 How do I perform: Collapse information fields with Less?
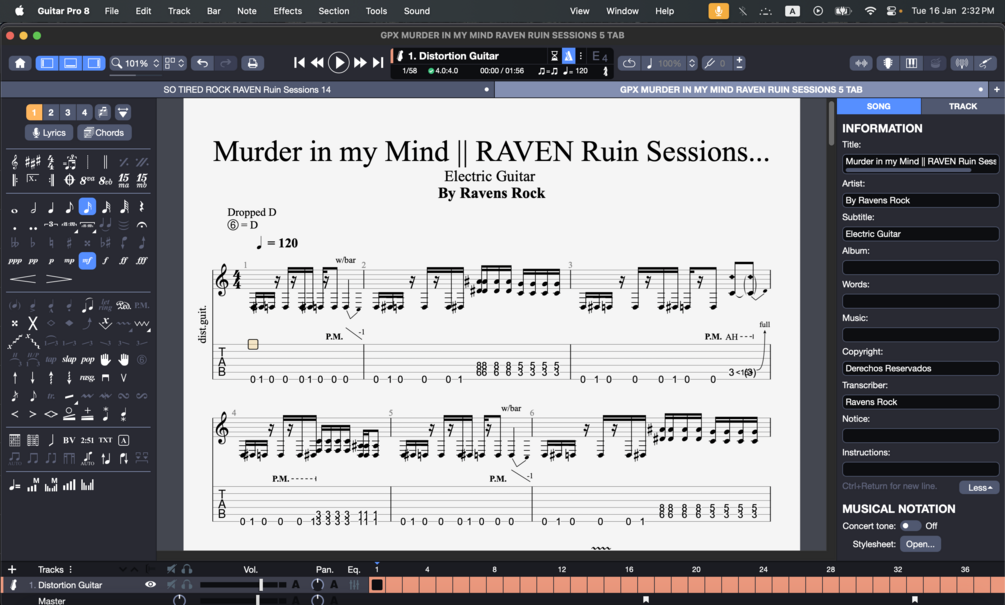979,488
